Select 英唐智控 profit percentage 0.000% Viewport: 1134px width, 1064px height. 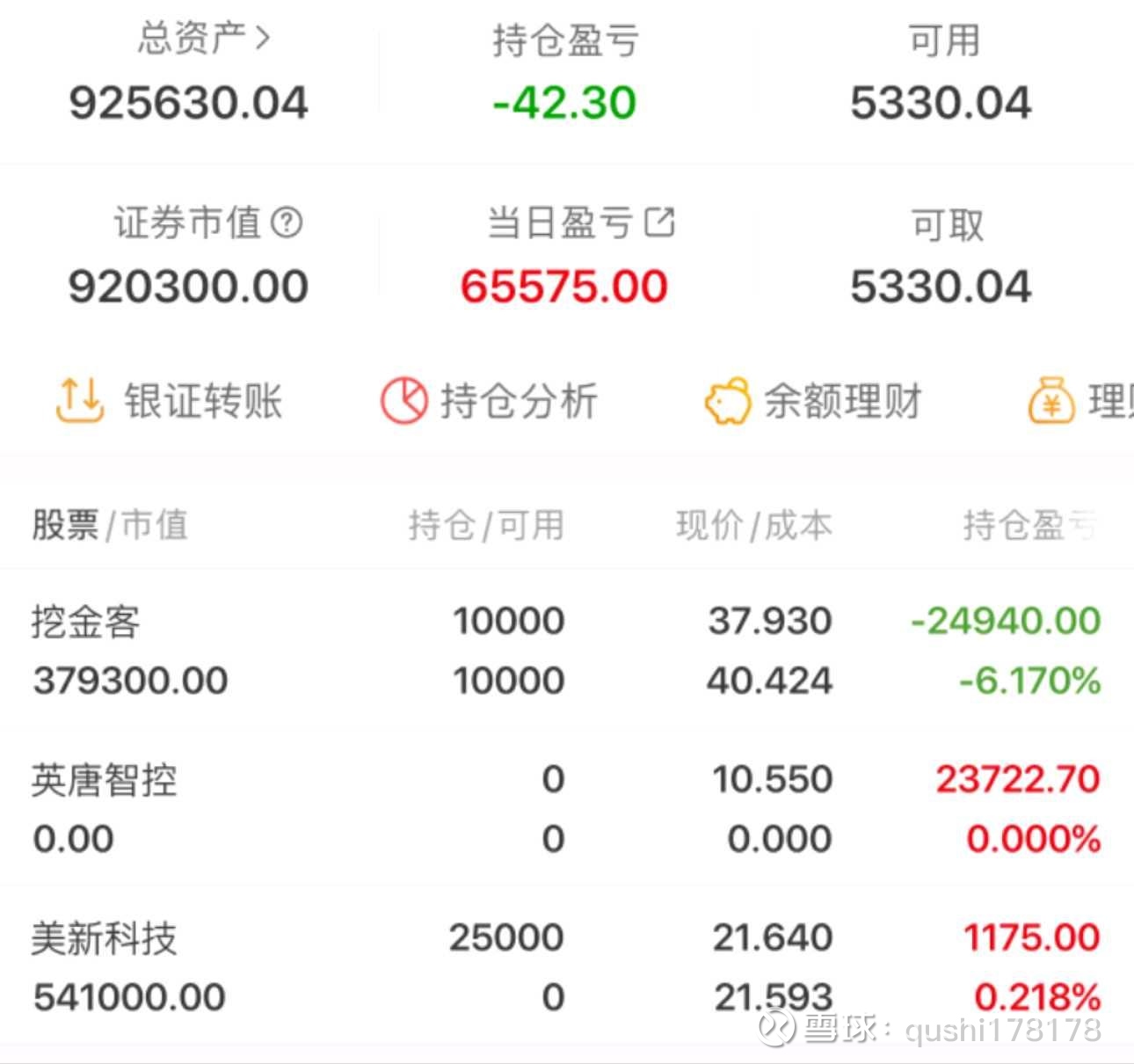click(1034, 839)
